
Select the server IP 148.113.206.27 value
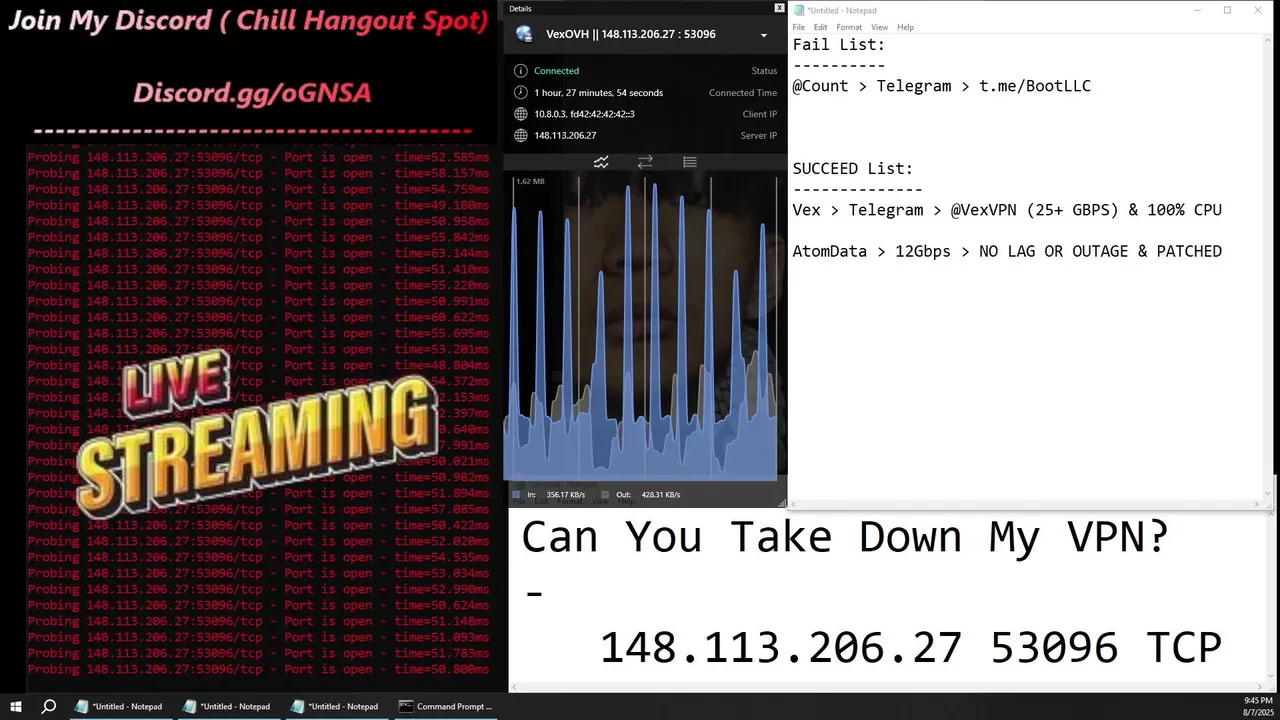click(x=565, y=135)
